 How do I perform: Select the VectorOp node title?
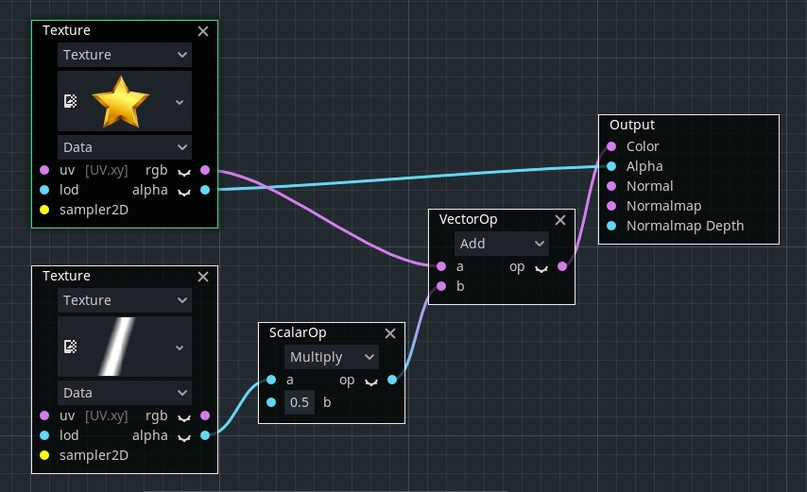click(468, 220)
